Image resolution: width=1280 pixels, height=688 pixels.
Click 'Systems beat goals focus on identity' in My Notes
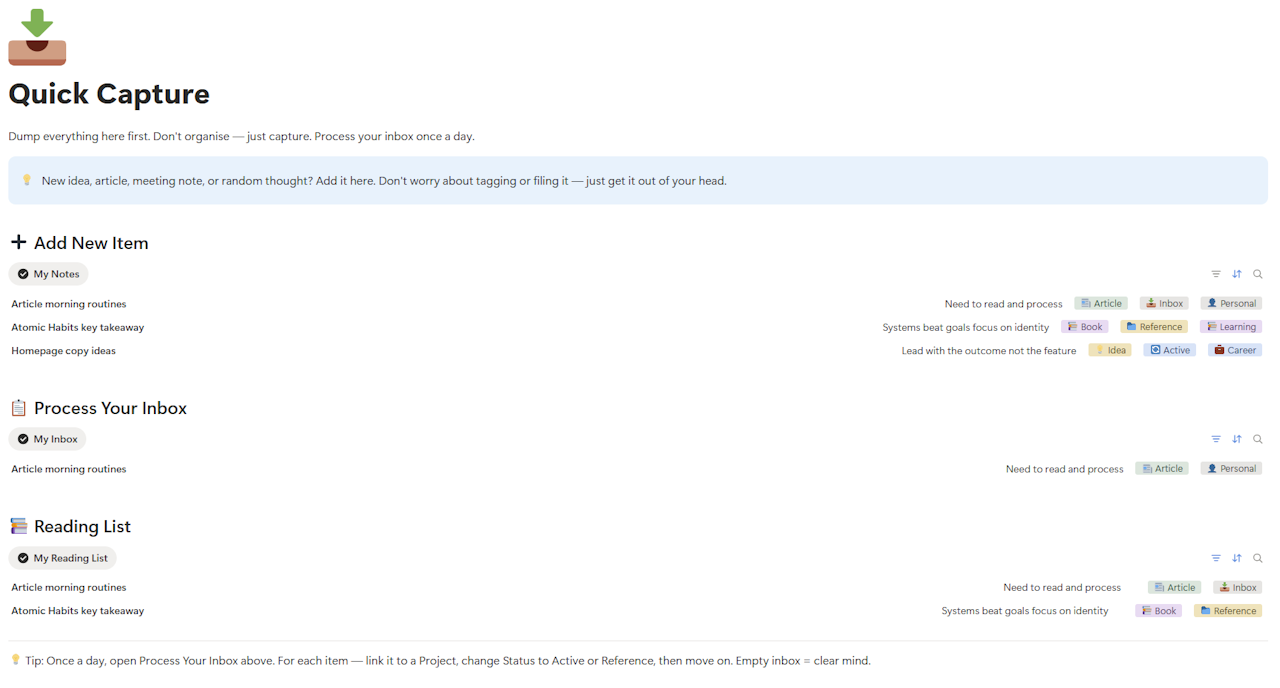point(966,327)
